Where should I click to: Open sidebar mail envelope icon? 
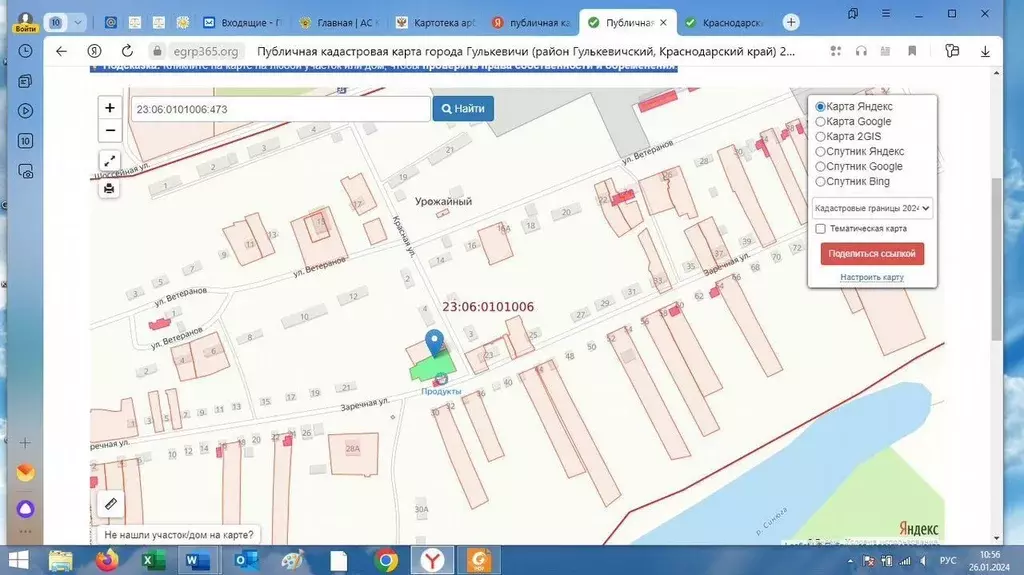coord(25,472)
